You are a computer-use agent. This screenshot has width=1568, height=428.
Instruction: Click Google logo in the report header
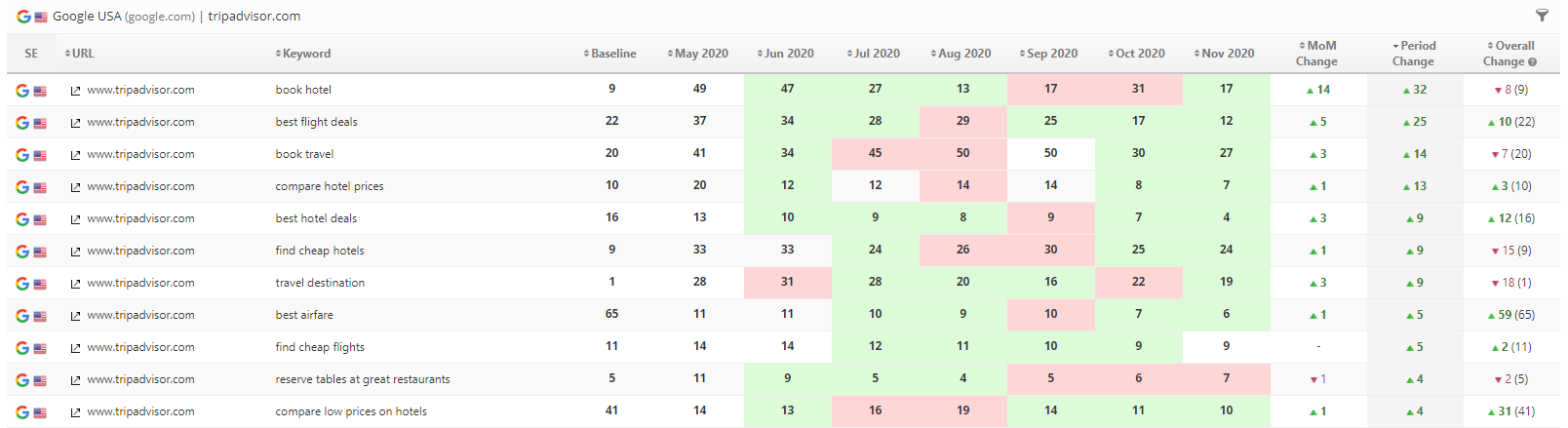pos(23,17)
